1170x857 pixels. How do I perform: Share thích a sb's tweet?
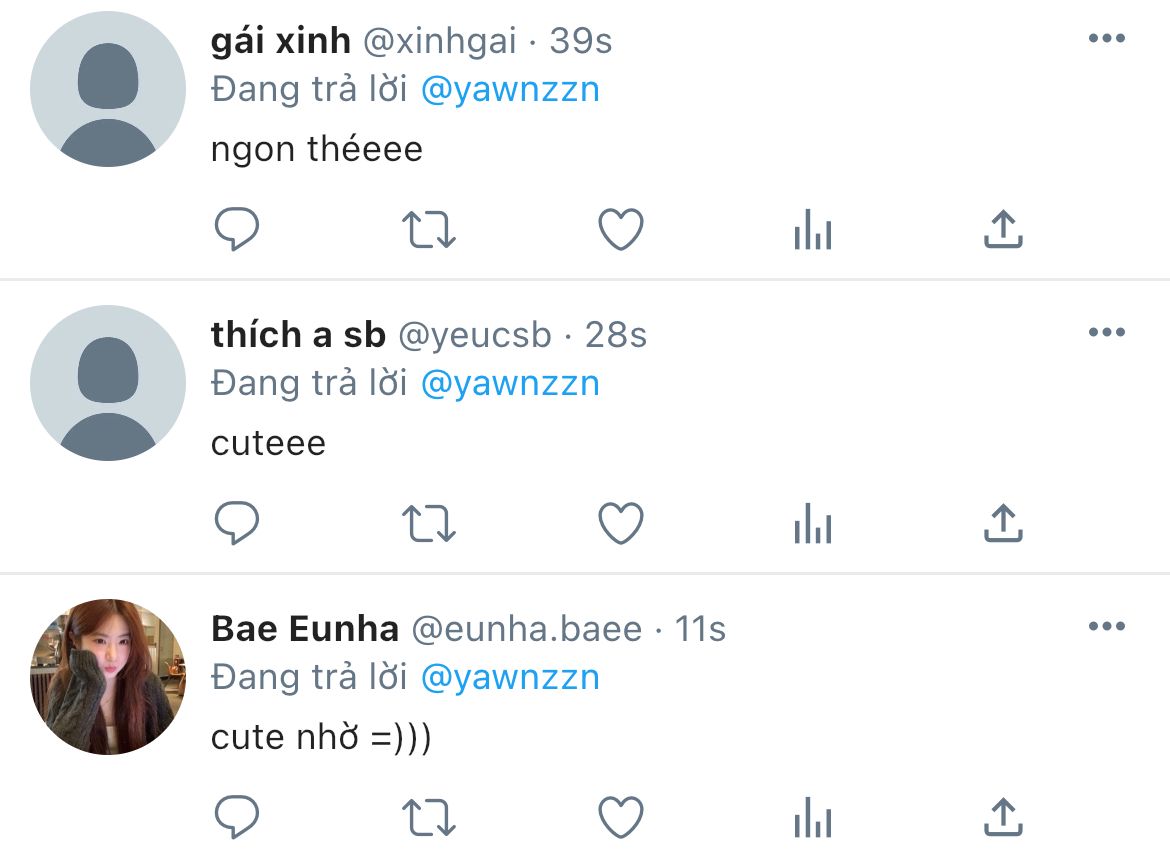click(1004, 523)
